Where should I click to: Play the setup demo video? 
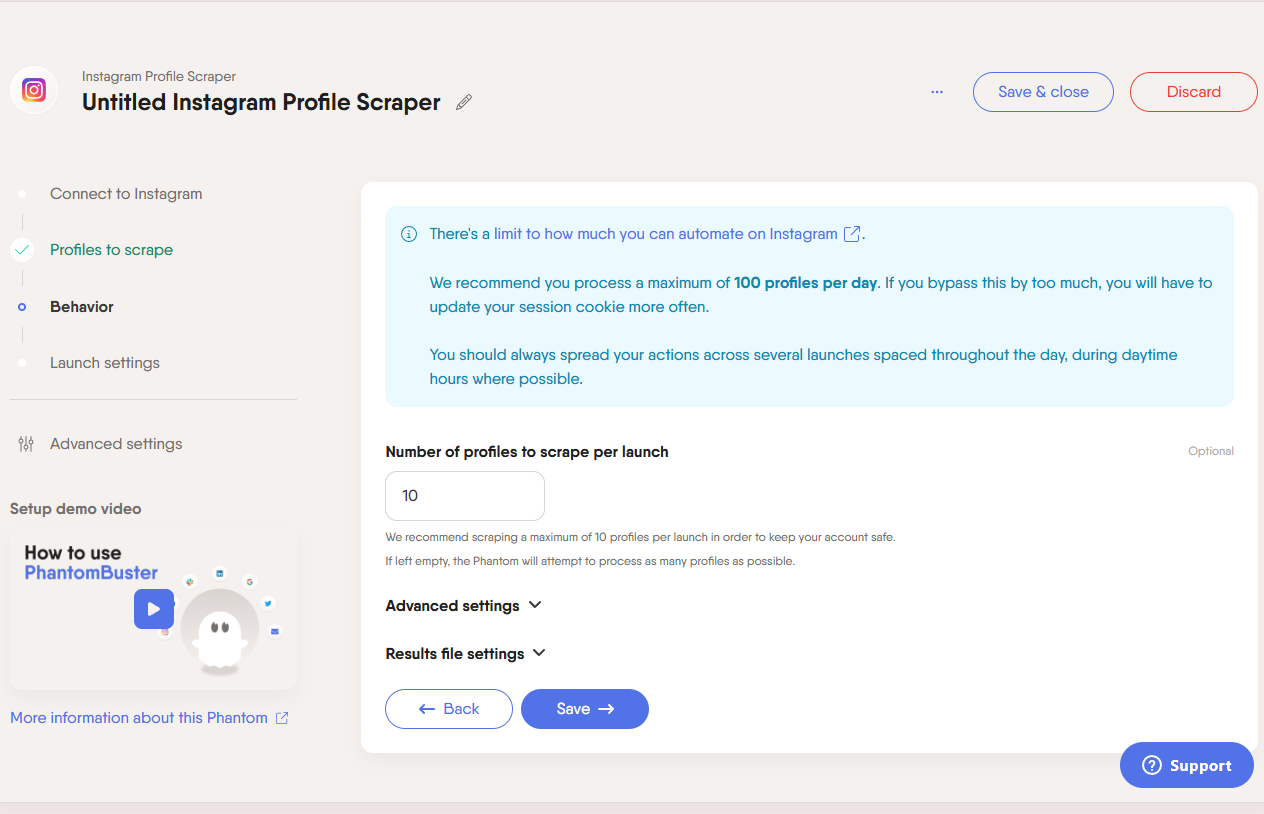click(x=154, y=609)
